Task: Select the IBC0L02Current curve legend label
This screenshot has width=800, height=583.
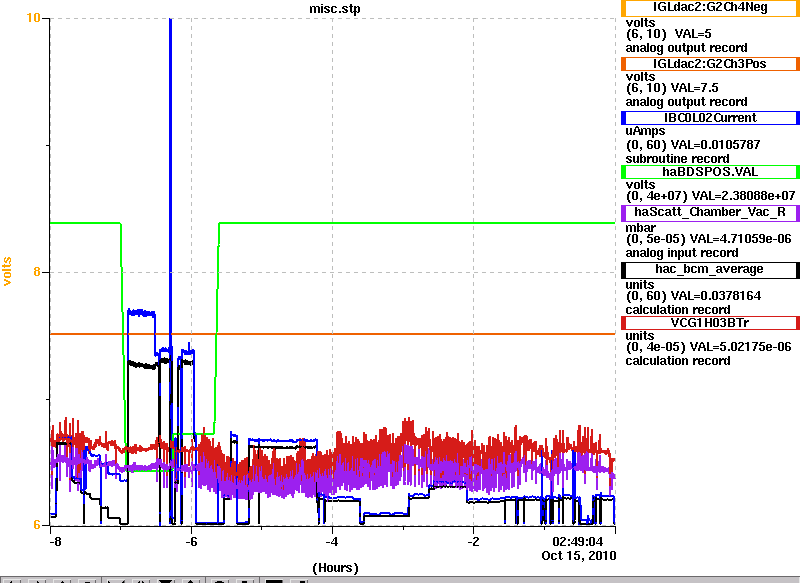Action: (x=710, y=118)
